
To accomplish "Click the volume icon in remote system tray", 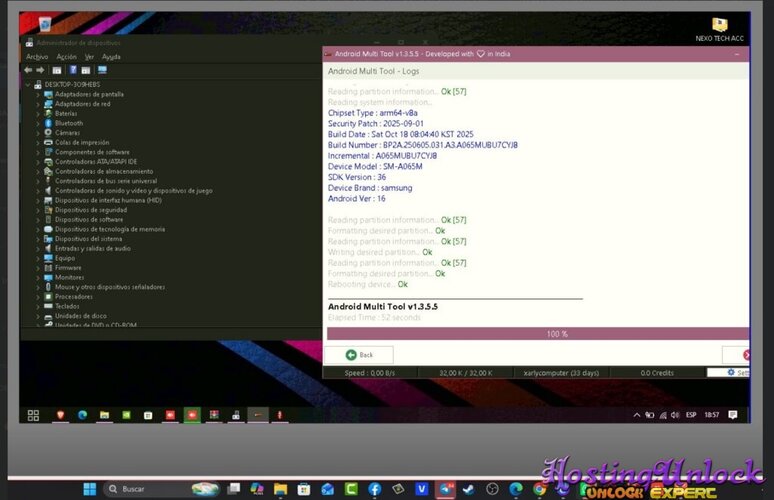I will pyautogui.click(x=675, y=415).
